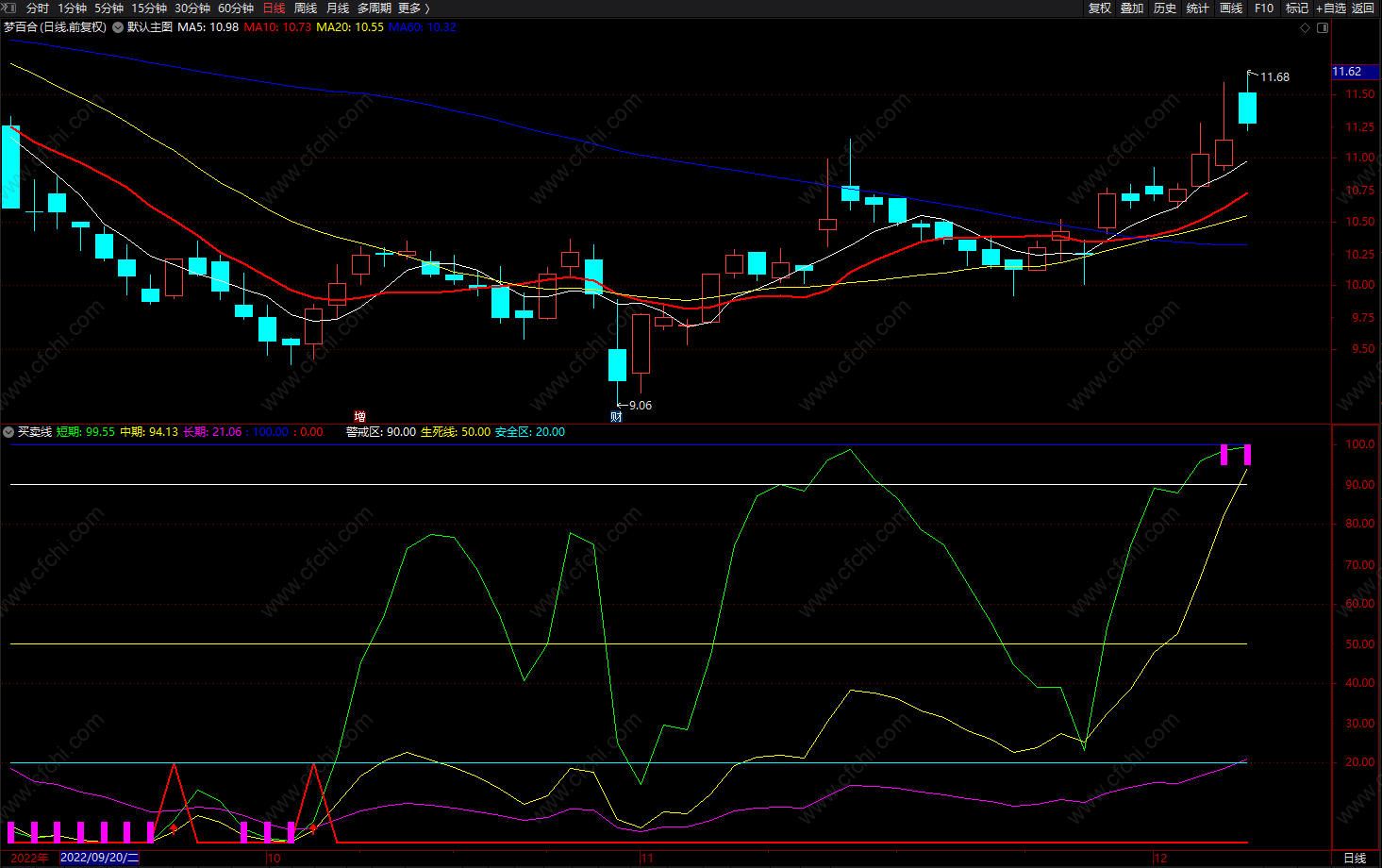Click the MA60: 10.32 value

[x=423, y=27]
